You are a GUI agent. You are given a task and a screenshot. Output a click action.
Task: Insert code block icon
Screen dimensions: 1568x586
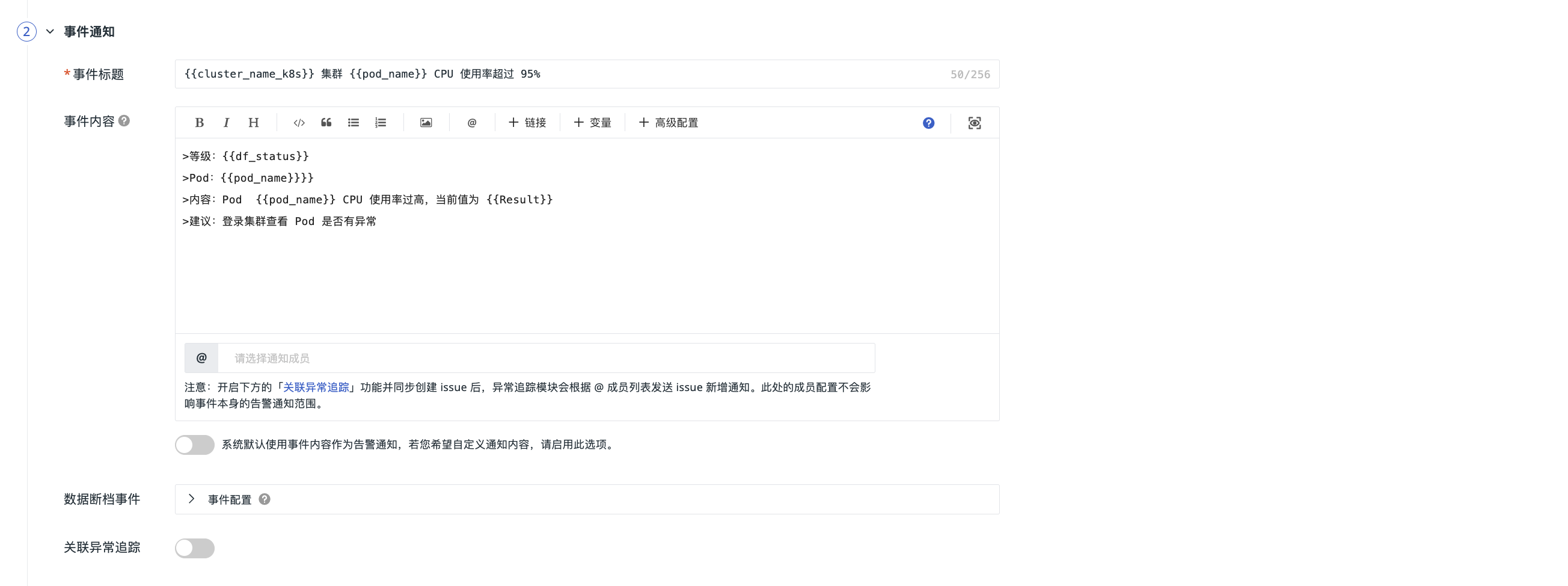(x=299, y=123)
